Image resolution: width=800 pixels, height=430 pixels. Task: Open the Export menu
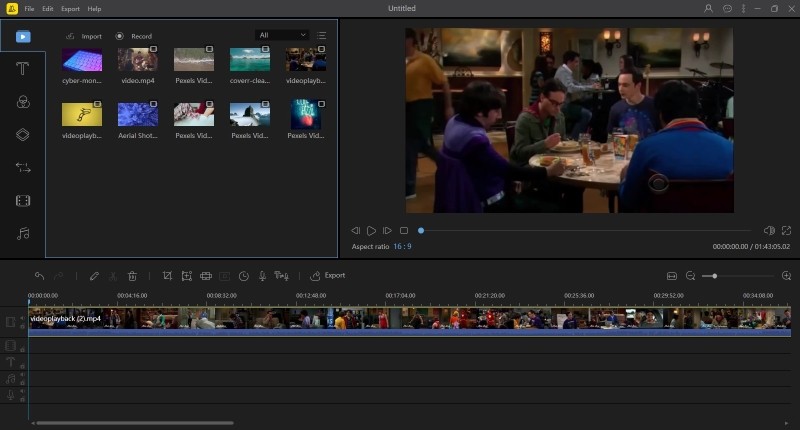point(70,9)
